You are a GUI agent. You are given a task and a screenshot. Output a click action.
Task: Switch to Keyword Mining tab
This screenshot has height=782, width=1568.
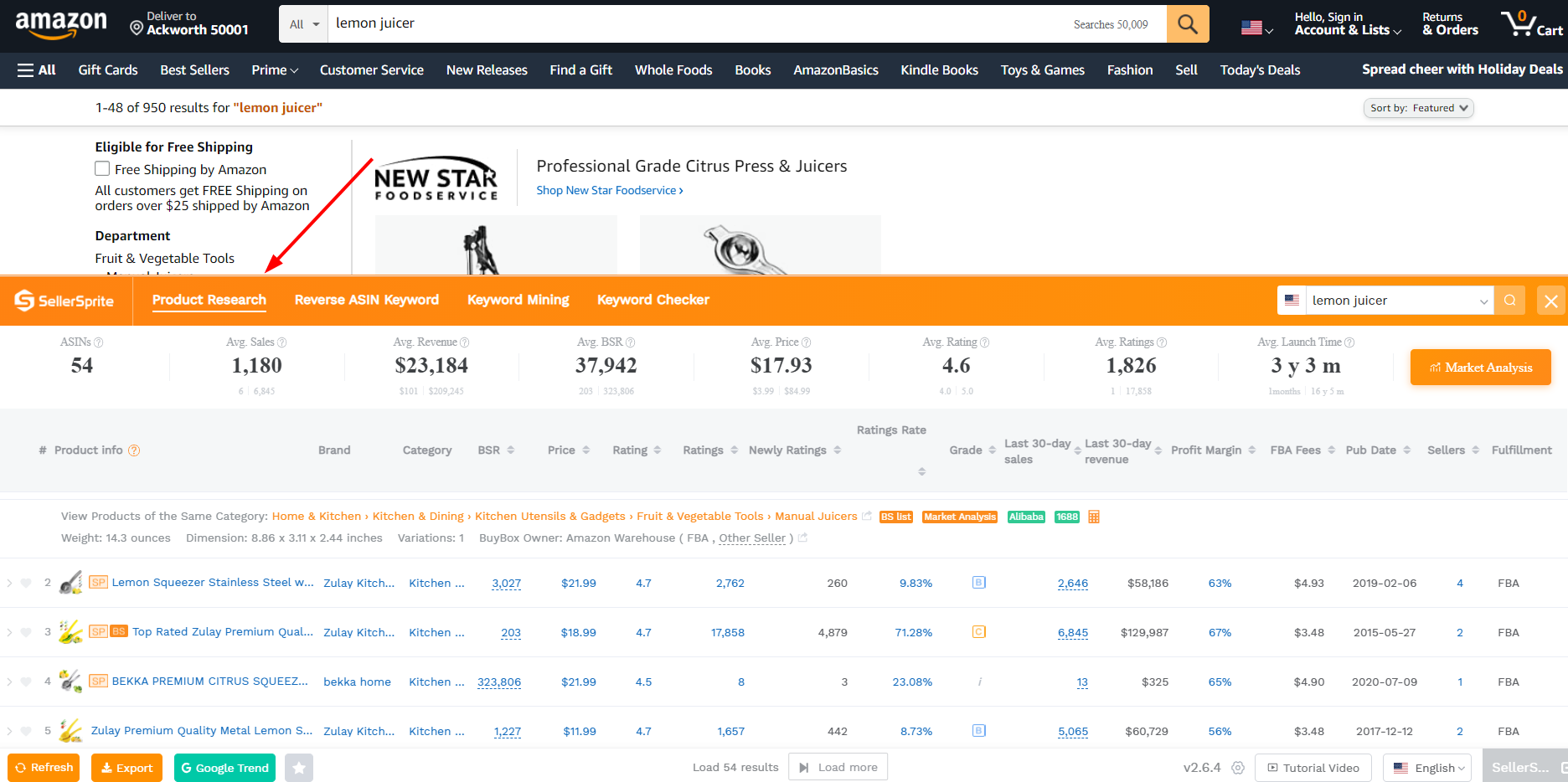coord(518,300)
